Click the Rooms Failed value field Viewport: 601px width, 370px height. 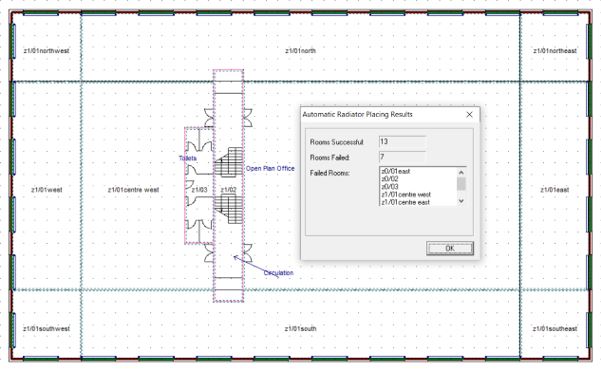click(402, 157)
